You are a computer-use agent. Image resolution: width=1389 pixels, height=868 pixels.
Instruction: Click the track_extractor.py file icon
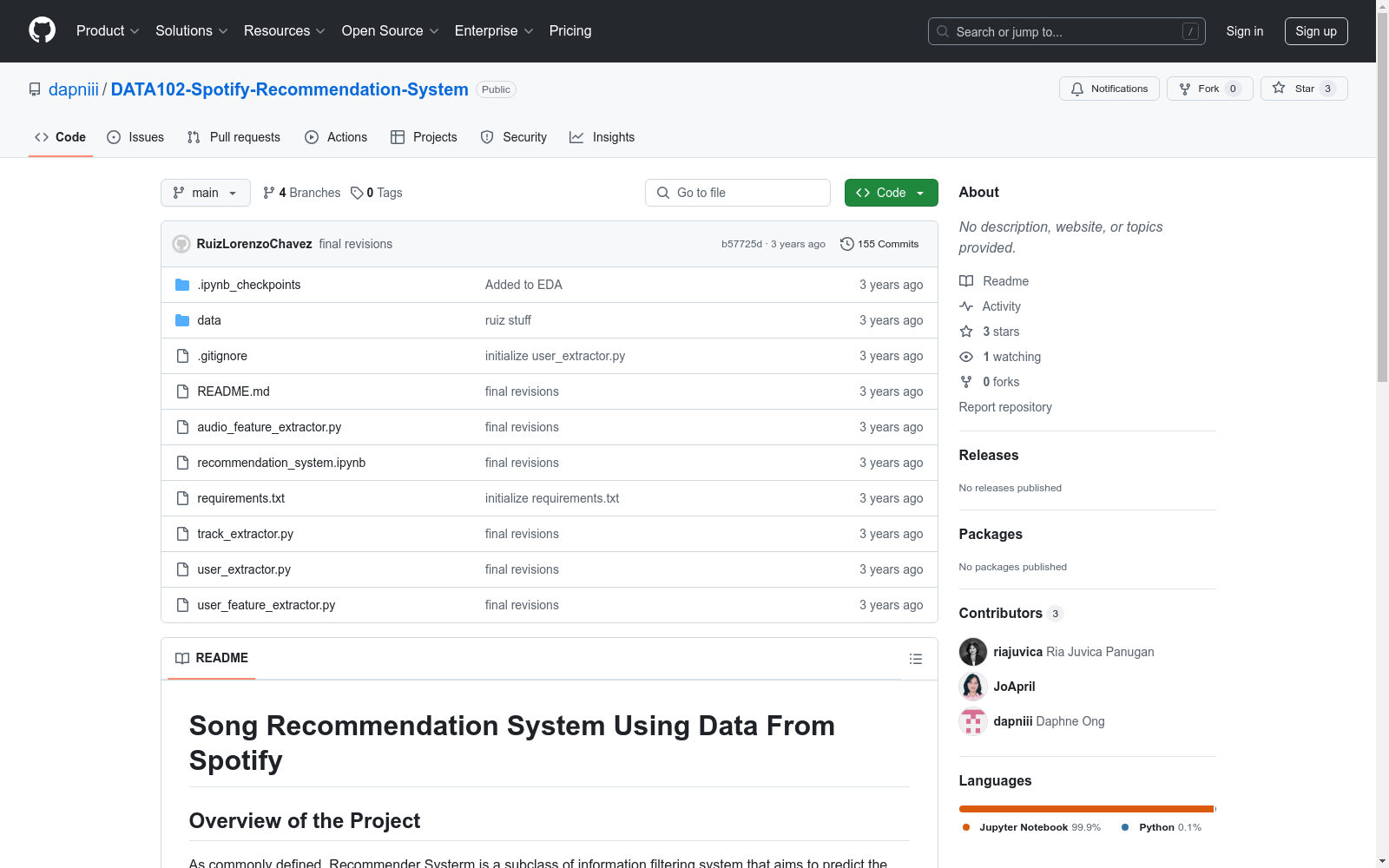pos(182,534)
